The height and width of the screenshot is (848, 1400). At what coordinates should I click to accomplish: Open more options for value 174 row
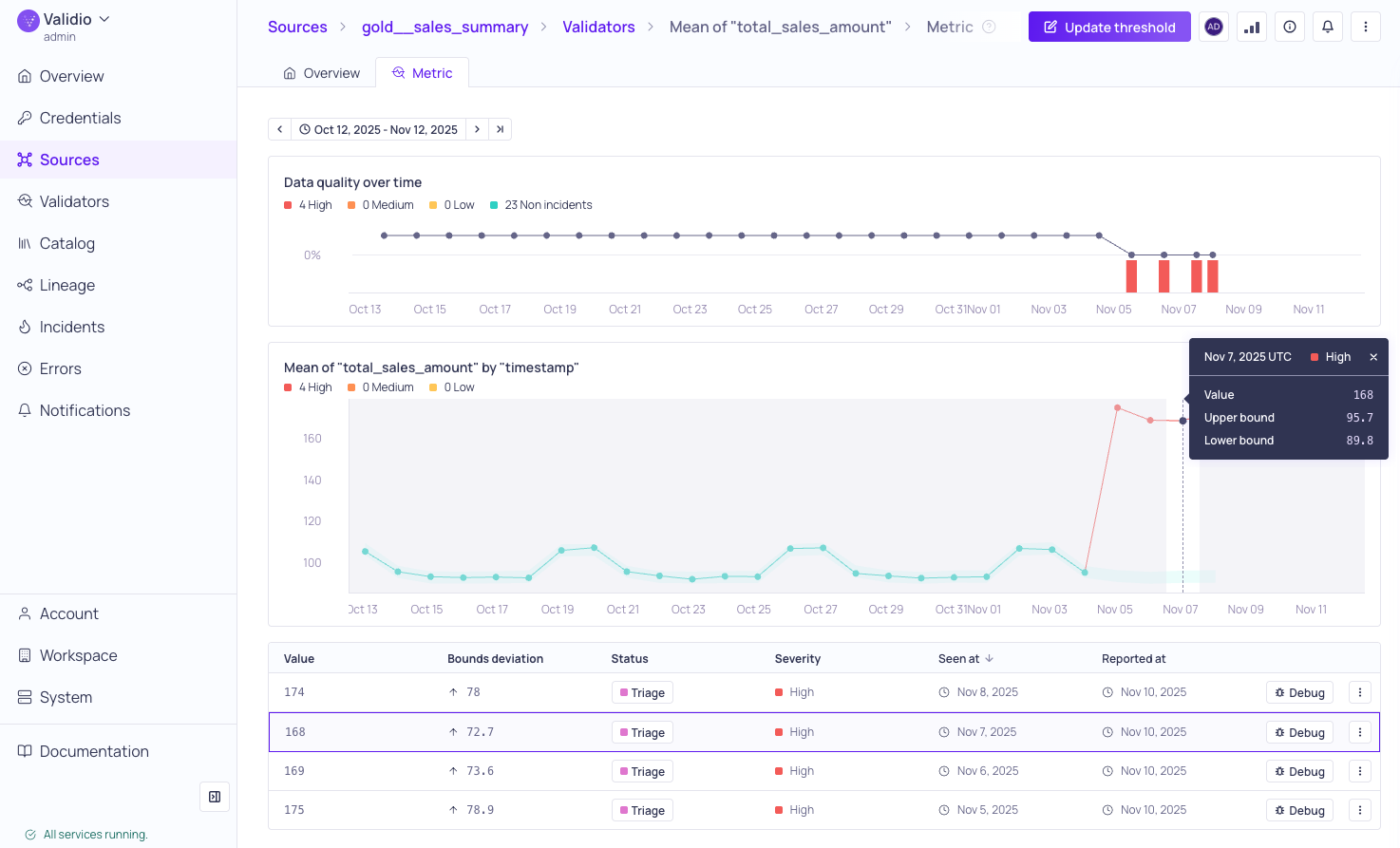coord(1360,692)
